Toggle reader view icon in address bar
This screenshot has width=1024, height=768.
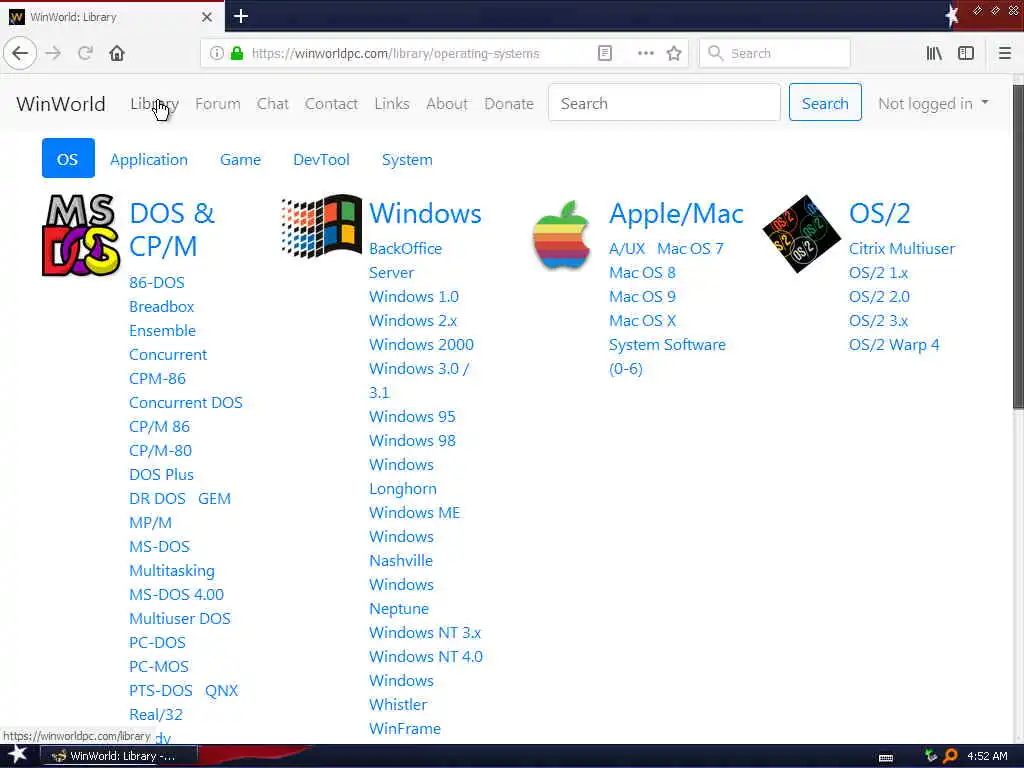tap(605, 53)
